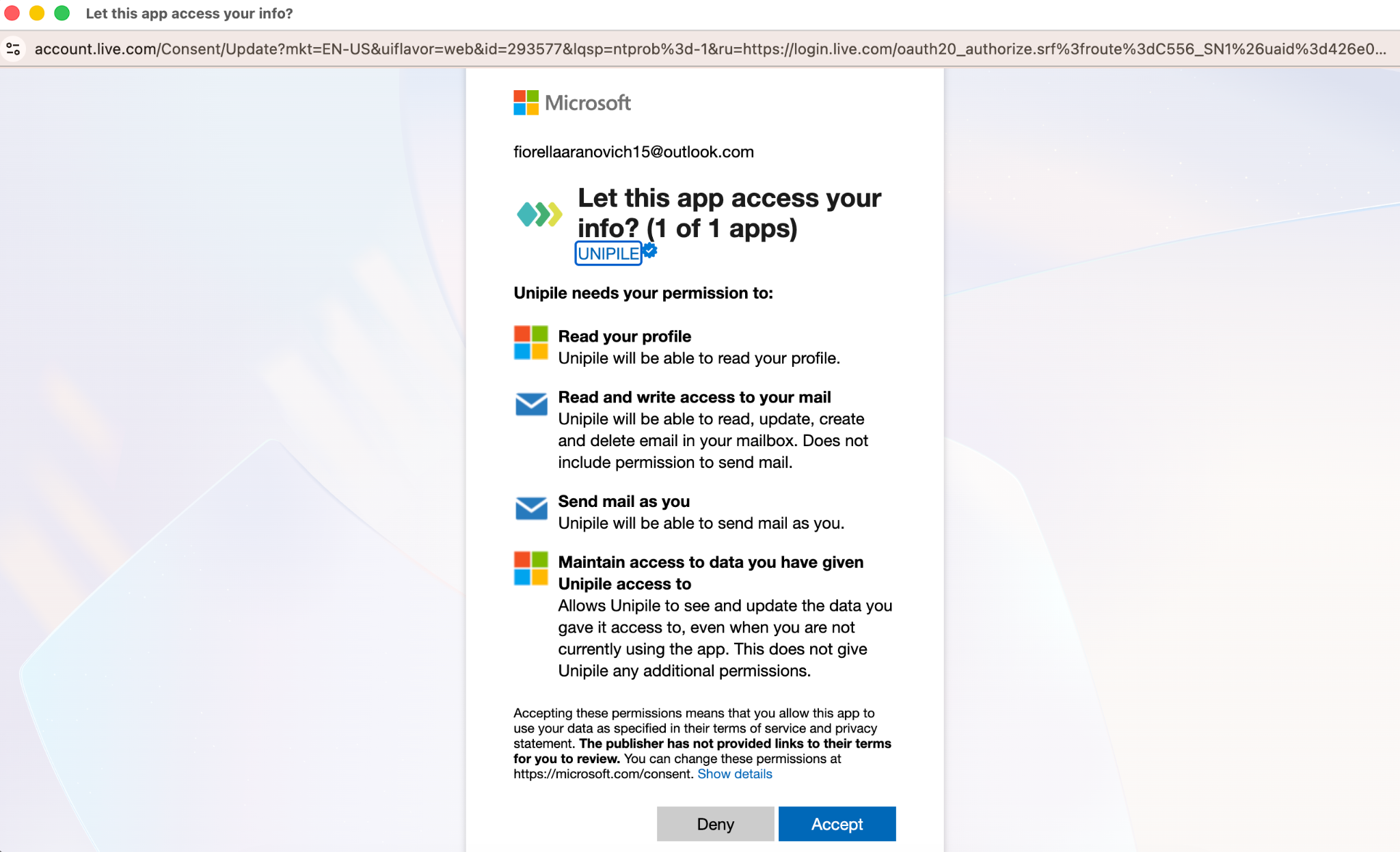The height and width of the screenshot is (852, 1400).
Task: Open the UNIPILE app link
Action: pyautogui.click(x=608, y=253)
